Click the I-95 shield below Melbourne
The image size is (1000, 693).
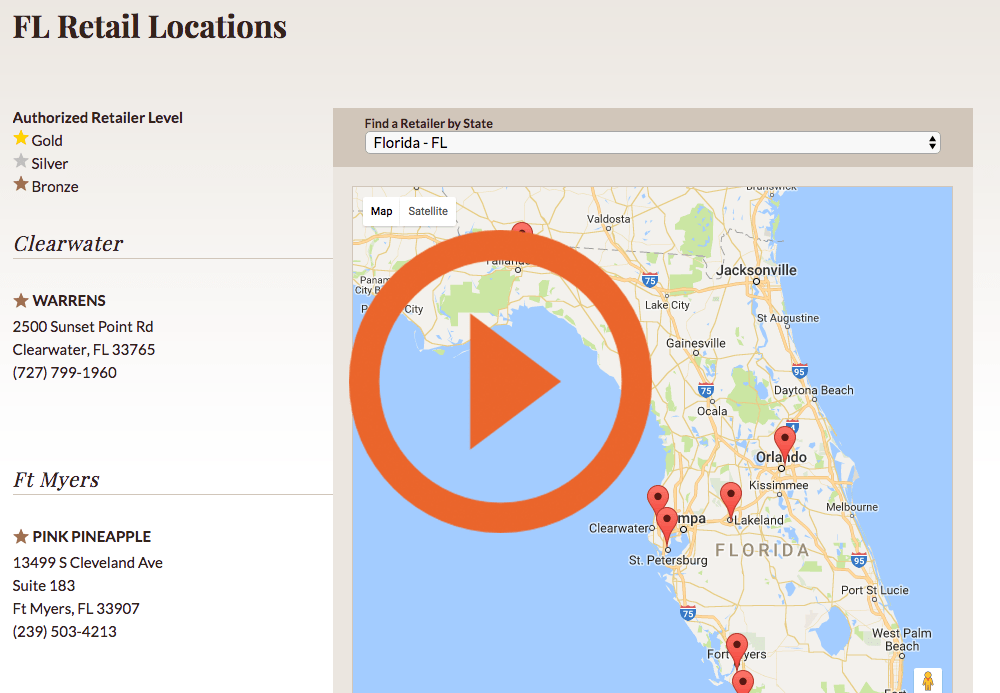pyautogui.click(x=859, y=560)
